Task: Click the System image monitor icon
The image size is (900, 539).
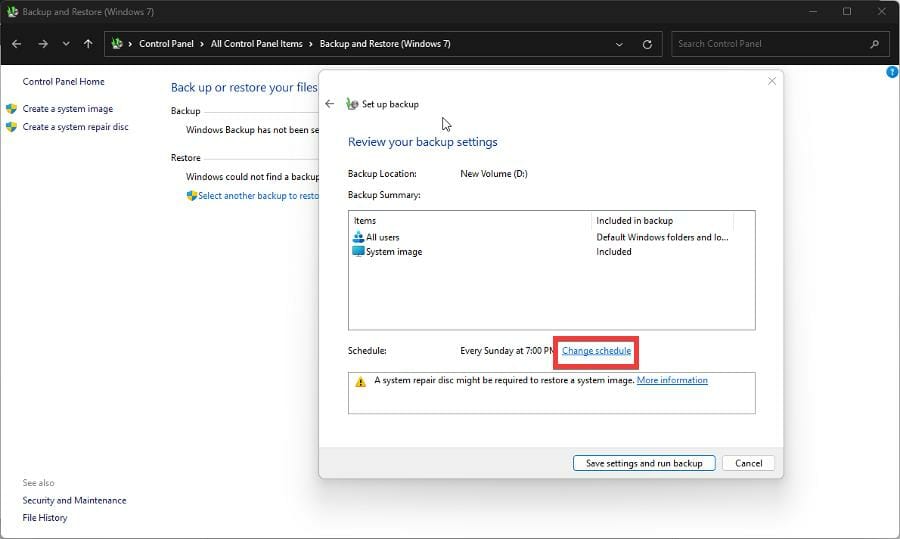Action: click(358, 251)
